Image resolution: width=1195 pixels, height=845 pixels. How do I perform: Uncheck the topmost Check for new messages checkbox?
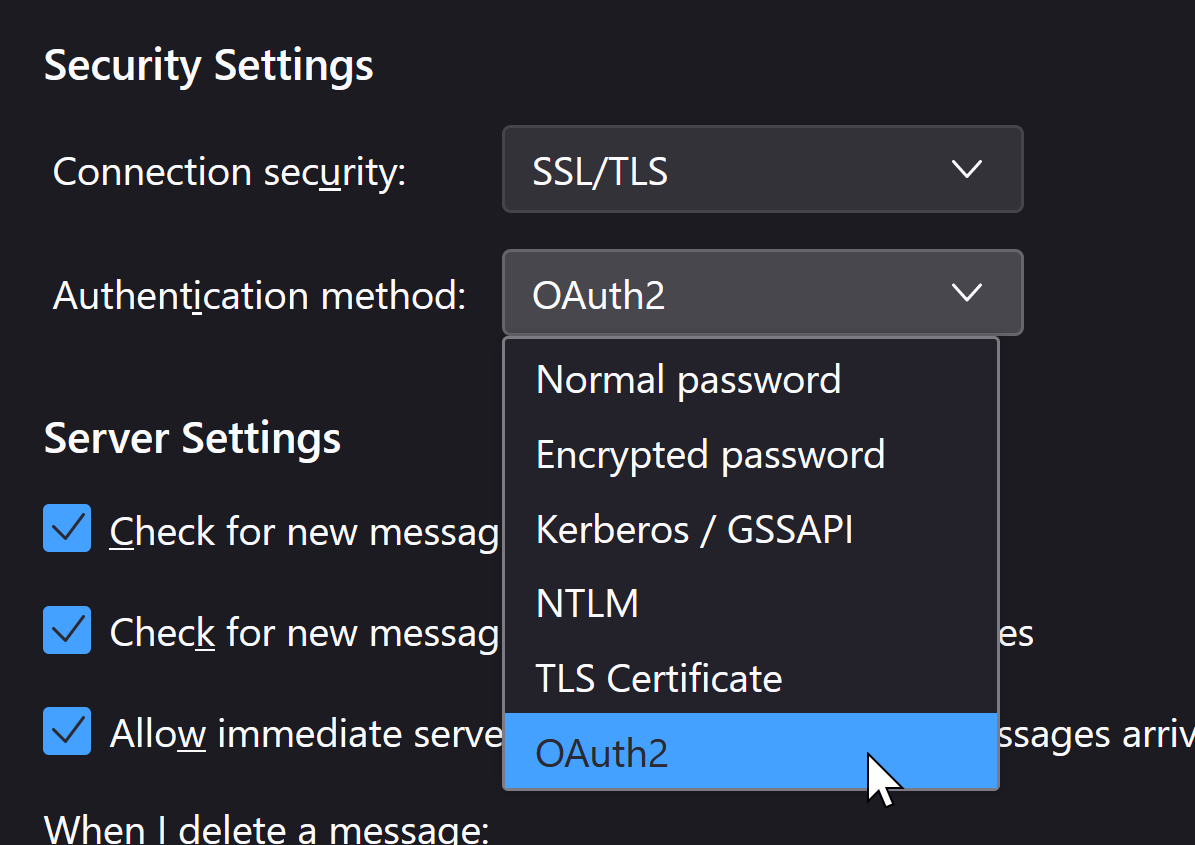67,529
